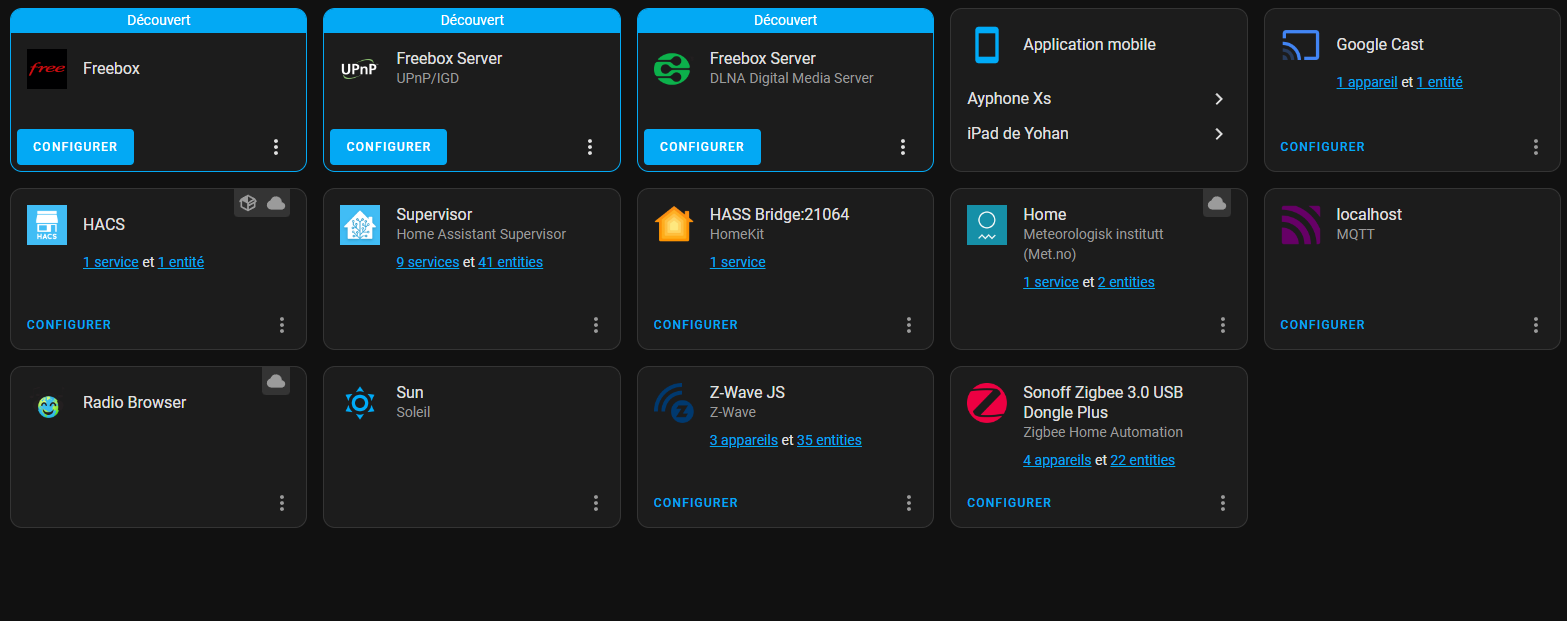Click the green DLNA logo icon
Image resolution: width=1567 pixels, height=621 pixels.
point(673,69)
